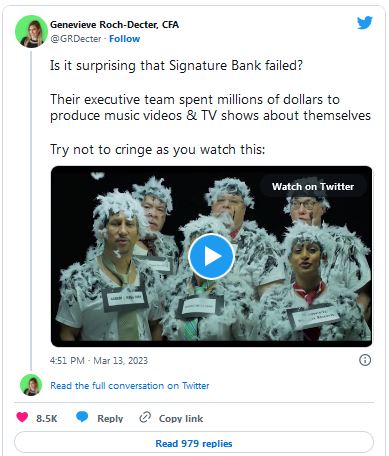The width and height of the screenshot is (389, 456).
Task: Click the blue reply speech bubble icon
Action: [82, 417]
